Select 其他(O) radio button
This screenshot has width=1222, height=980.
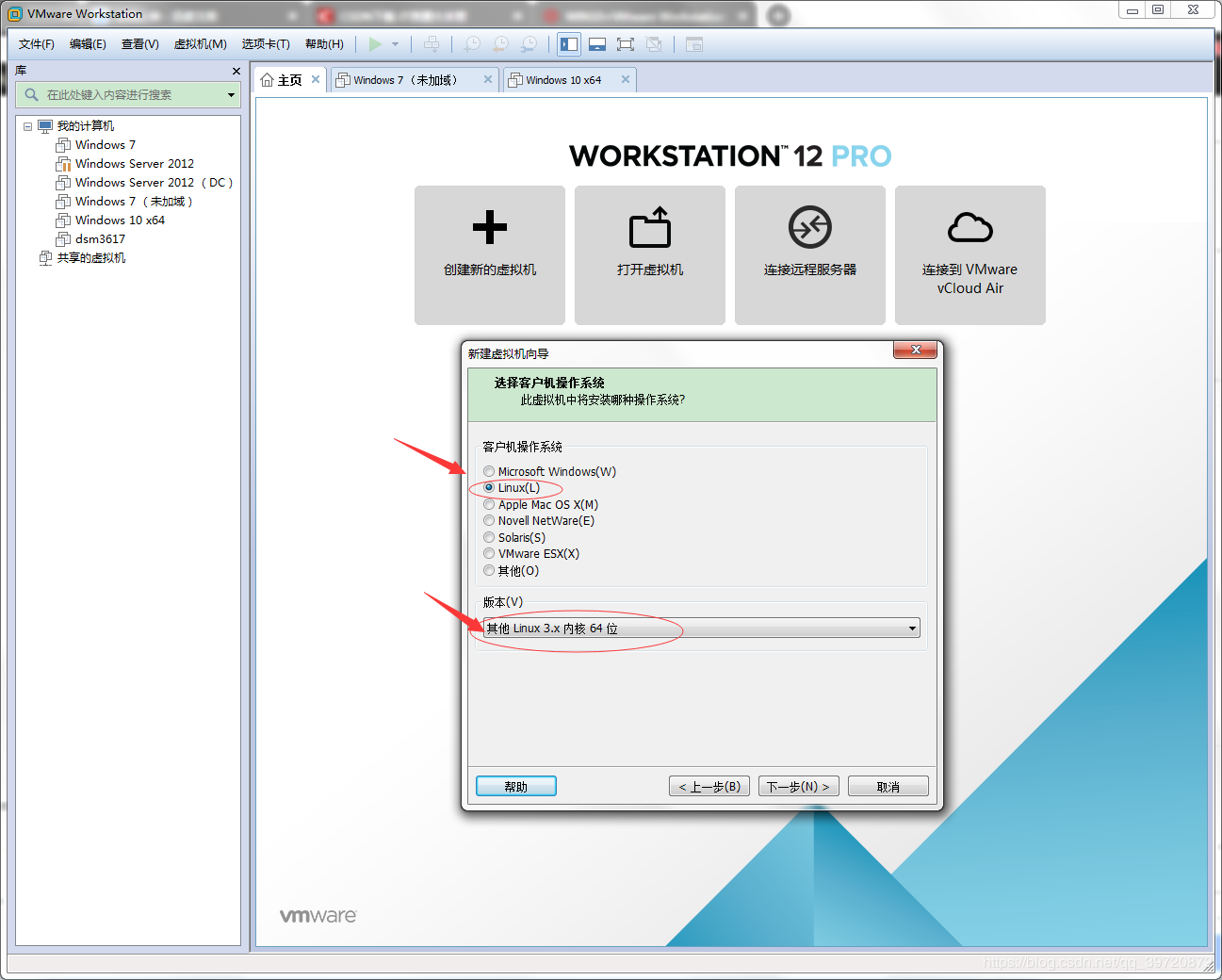click(x=489, y=570)
